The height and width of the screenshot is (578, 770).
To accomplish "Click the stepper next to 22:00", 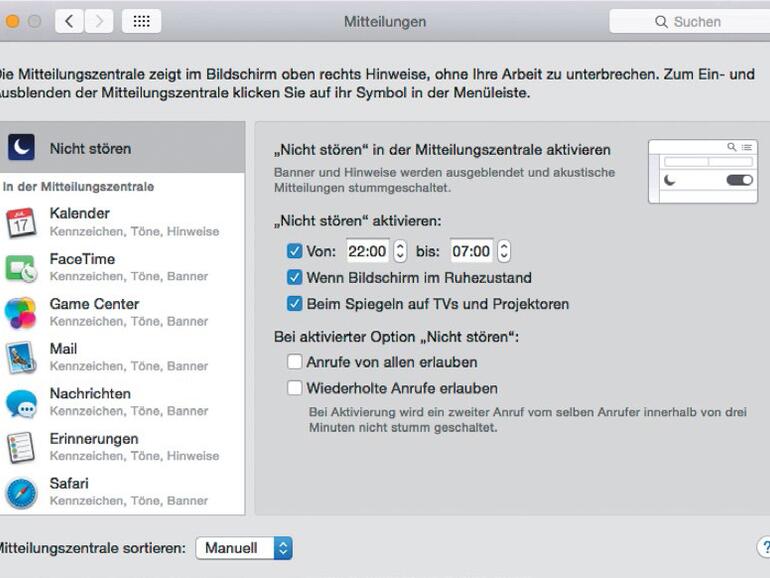I will [400, 251].
